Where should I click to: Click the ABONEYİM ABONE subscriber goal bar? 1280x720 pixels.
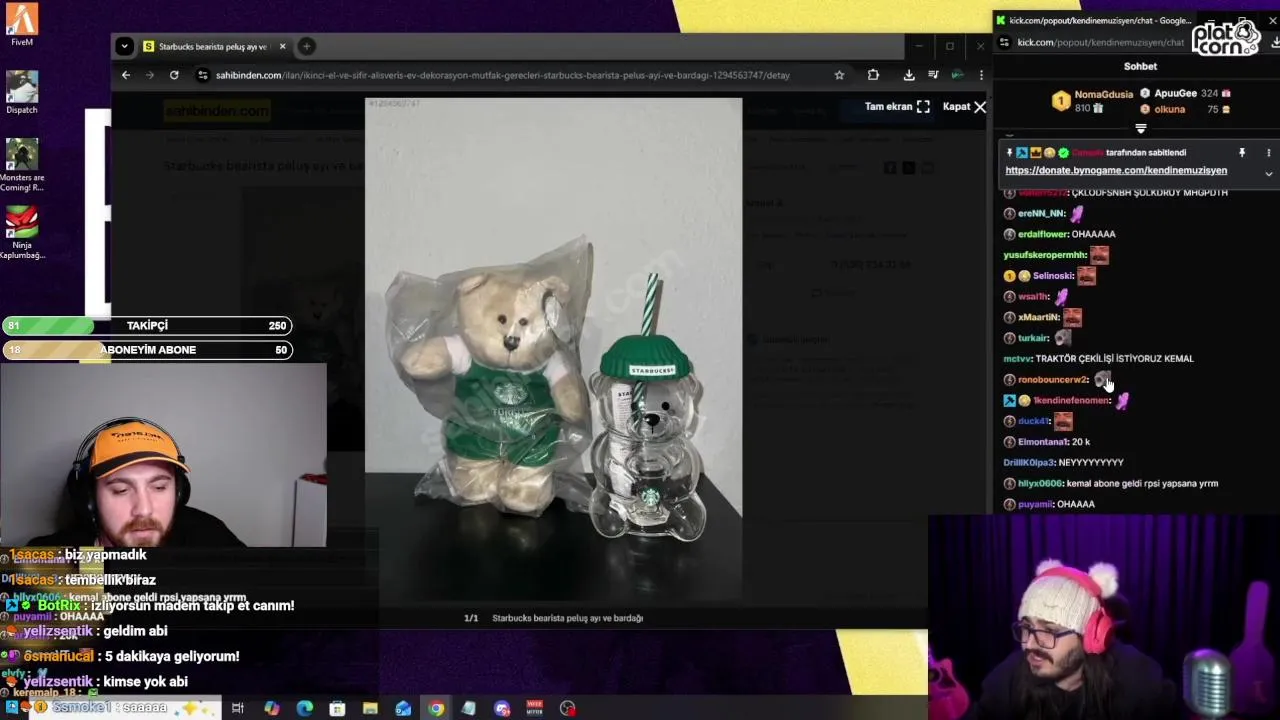pyautogui.click(x=147, y=350)
